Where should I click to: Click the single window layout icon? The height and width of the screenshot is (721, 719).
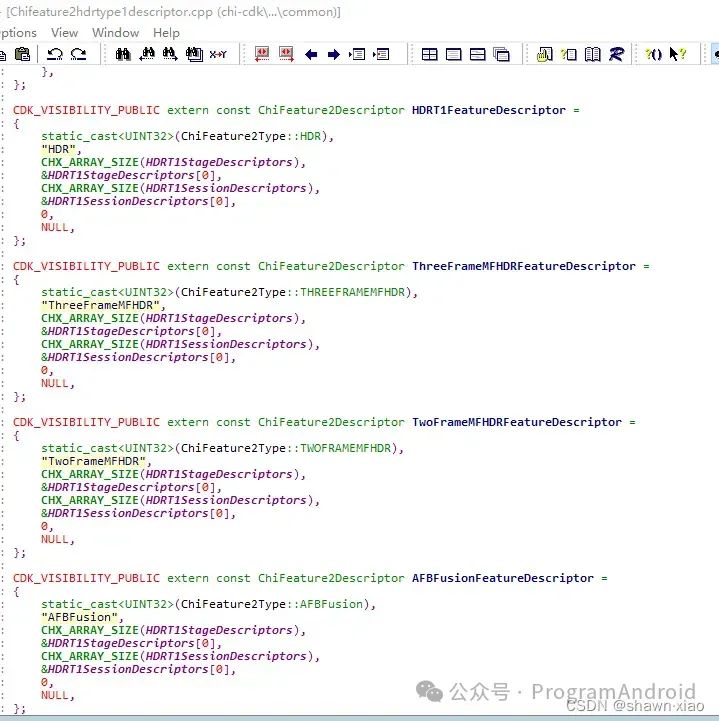pos(453,54)
